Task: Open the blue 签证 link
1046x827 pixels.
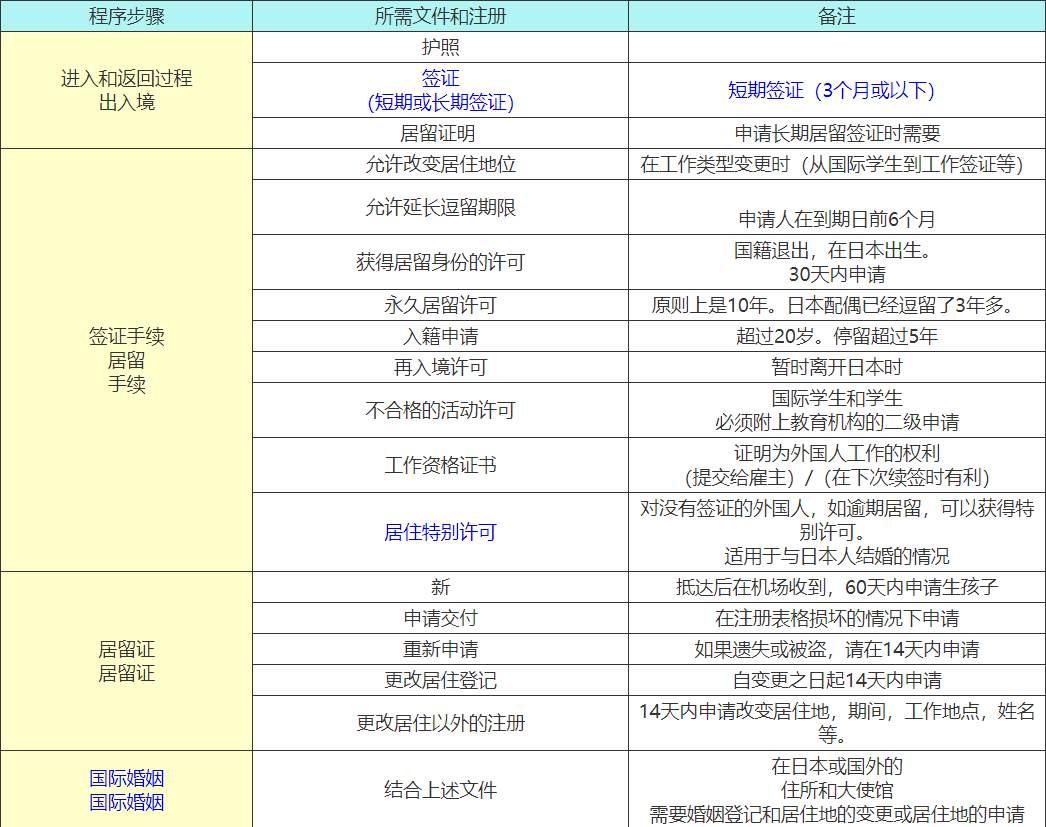Action: pyautogui.click(x=440, y=78)
